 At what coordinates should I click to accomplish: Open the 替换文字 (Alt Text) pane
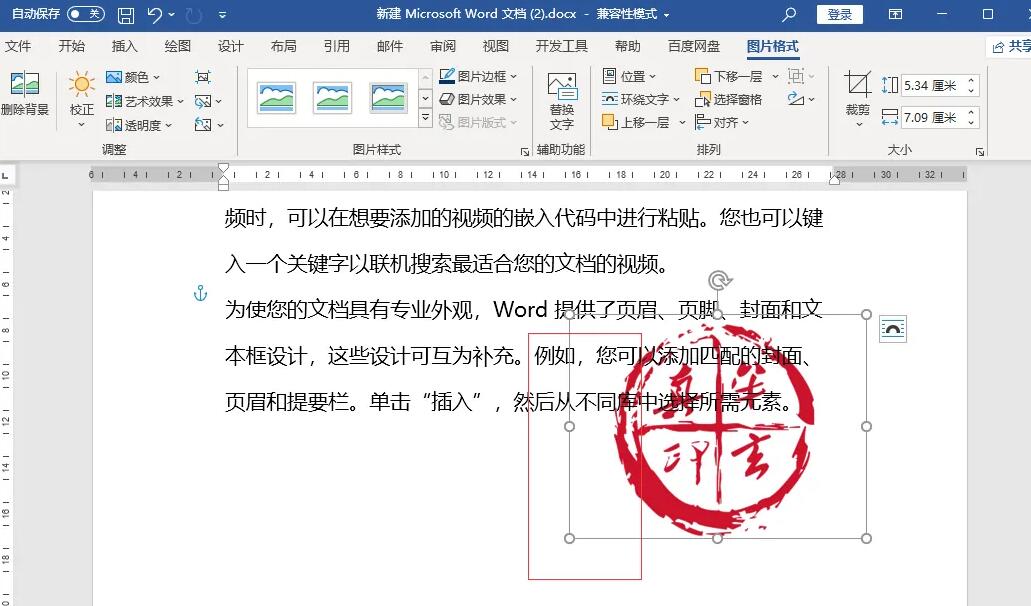(561, 98)
